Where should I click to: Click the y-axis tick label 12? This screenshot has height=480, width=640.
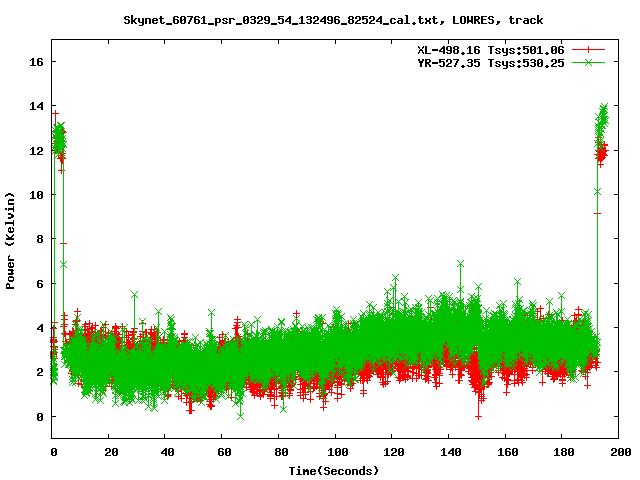pyautogui.click(x=36, y=151)
